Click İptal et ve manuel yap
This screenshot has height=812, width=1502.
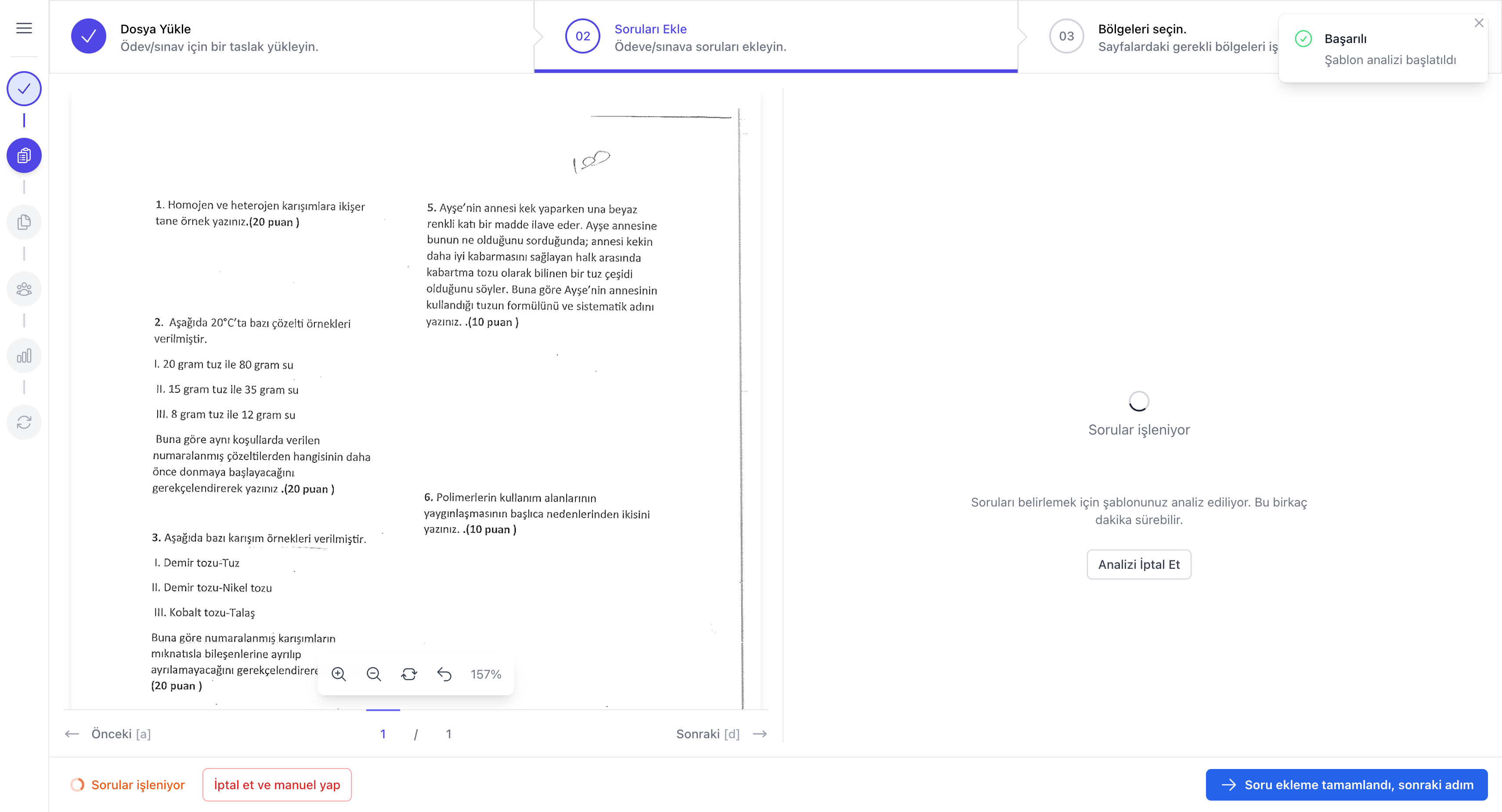[277, 785]
